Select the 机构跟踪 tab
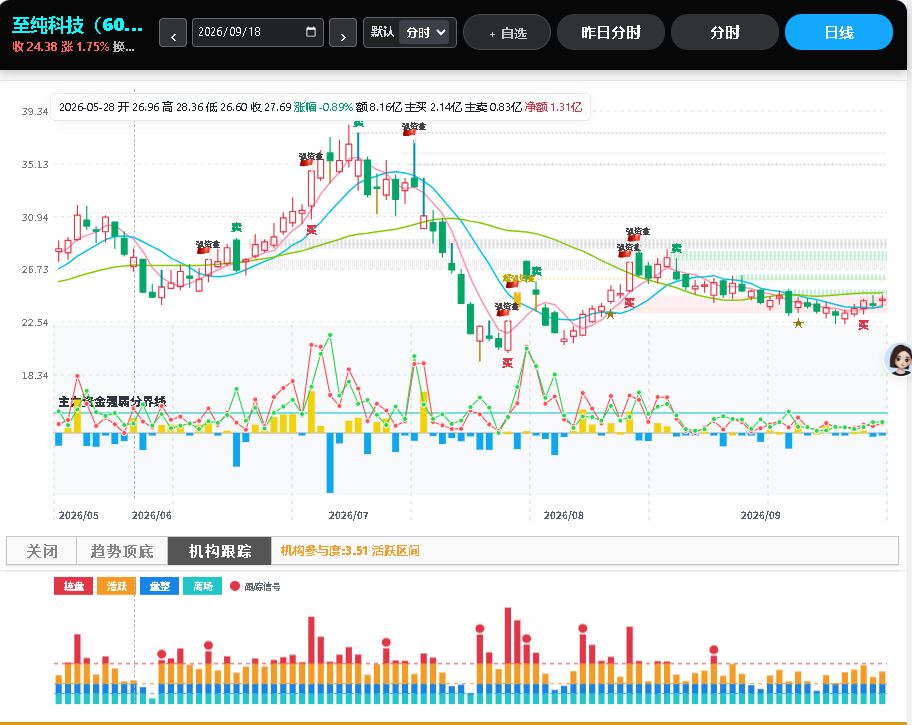Viewport: 912px width, 725px height. coord(220,550)
